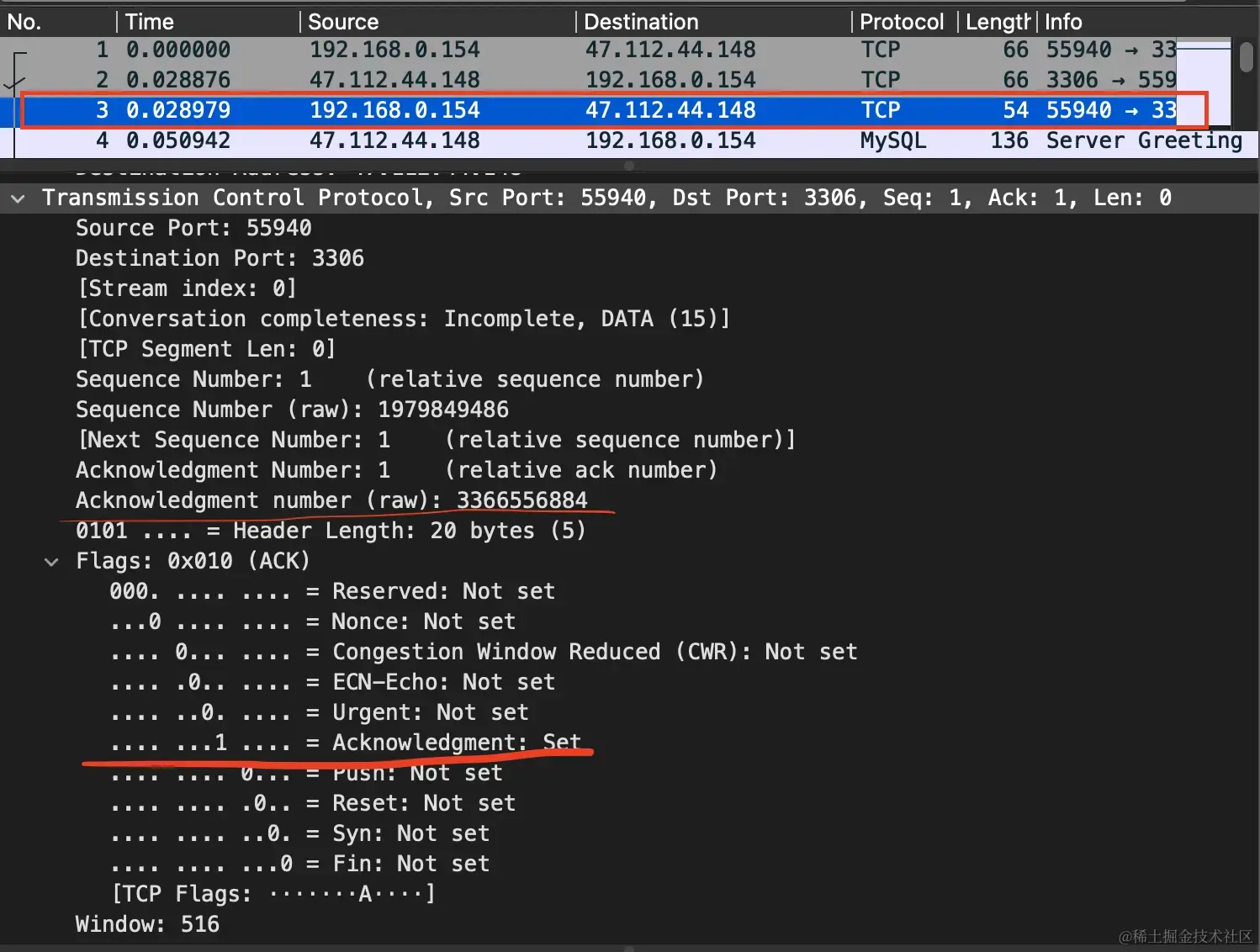This screenshot has width=1260, height=952.
Task: Click the MySQL protocol cell in packet 4
Action: click(893, 140)
